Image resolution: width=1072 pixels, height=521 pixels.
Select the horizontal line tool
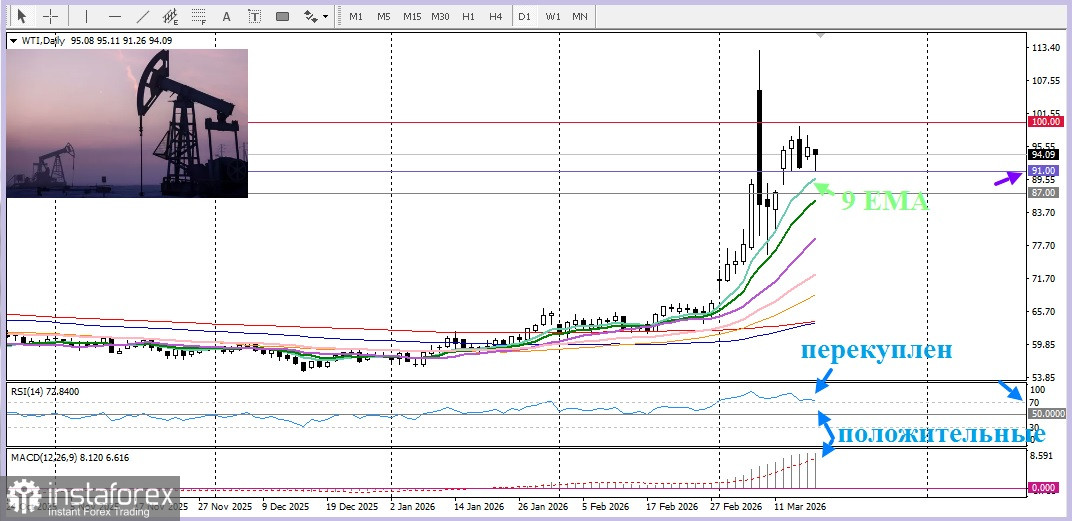coord(115,16)
